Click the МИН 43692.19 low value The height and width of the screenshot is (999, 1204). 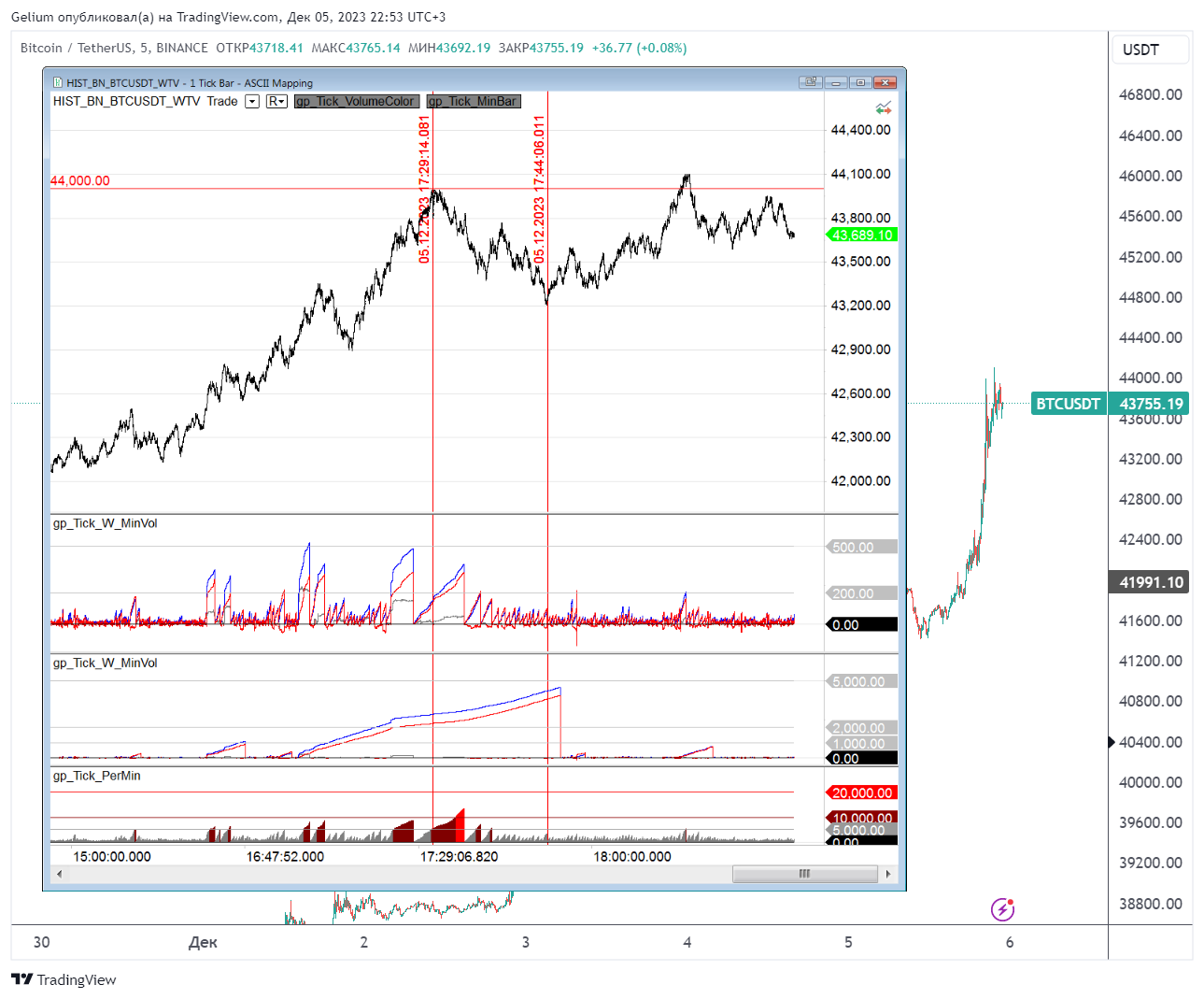point(449,48)
